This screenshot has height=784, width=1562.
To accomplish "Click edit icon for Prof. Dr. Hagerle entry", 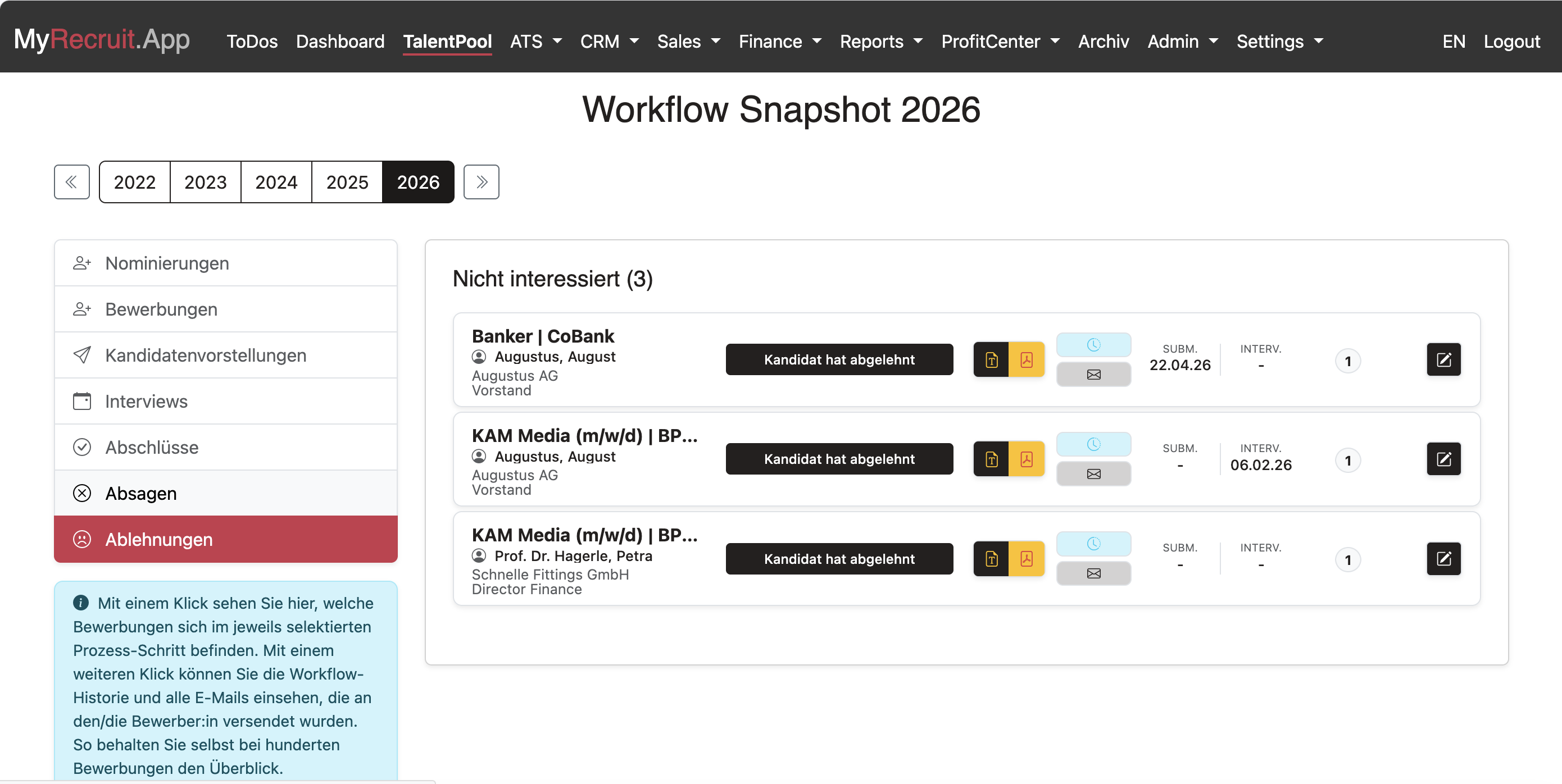I will pos(1443,559).
